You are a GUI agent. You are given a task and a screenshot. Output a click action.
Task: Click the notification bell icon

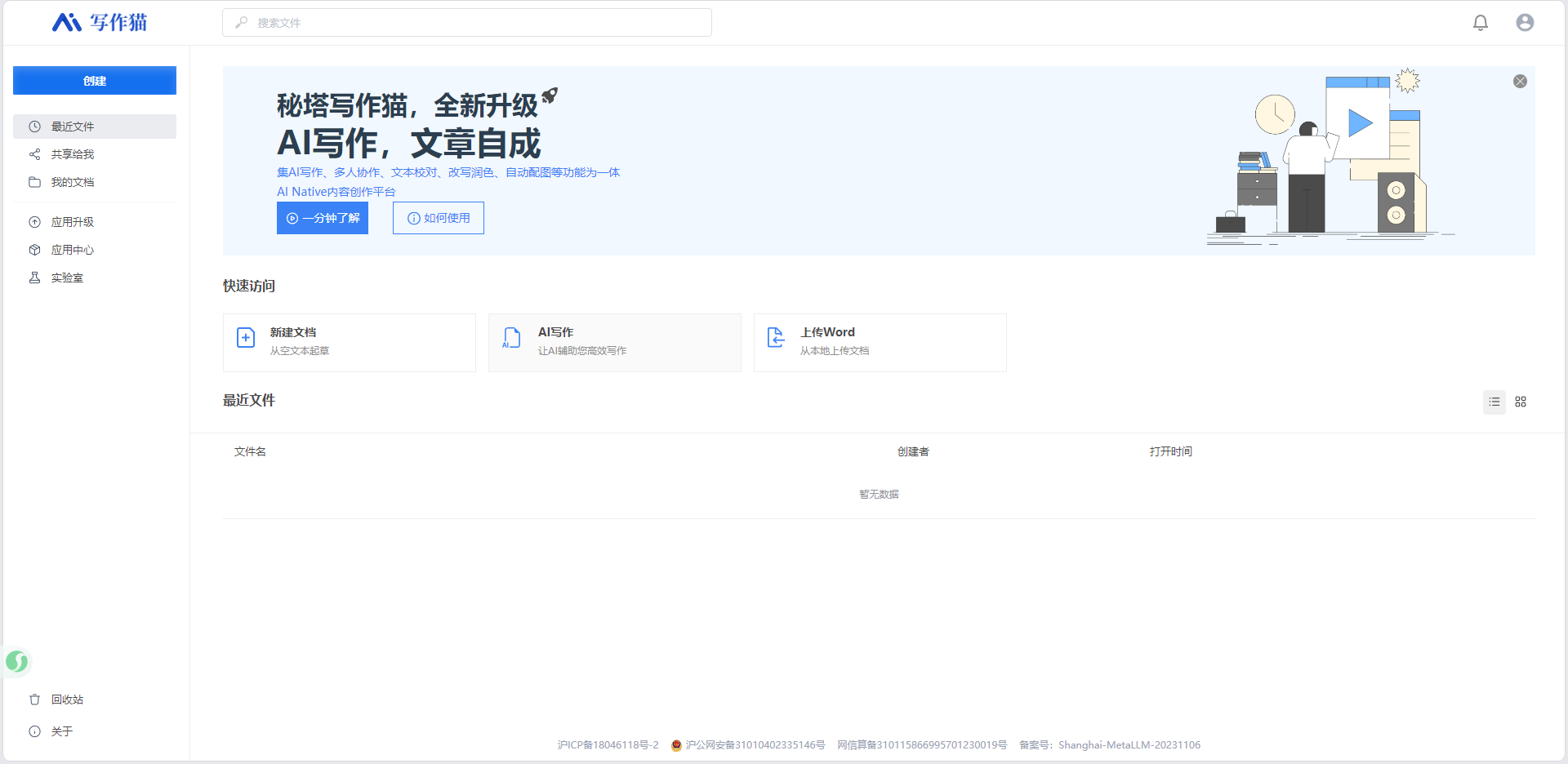(1480, 23)
